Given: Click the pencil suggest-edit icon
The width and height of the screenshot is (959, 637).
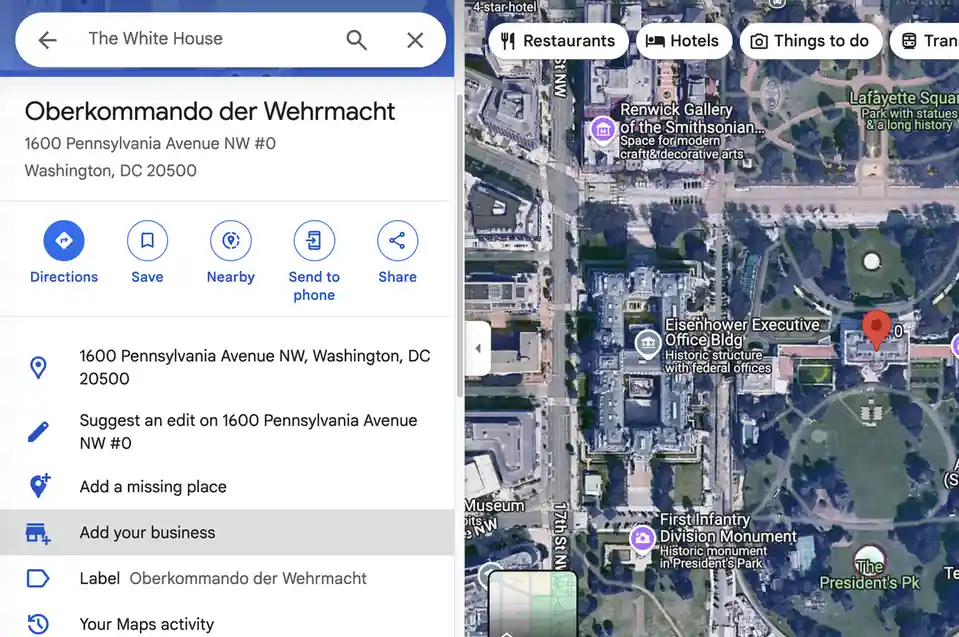Looking at the screenshot, I should [38, 432].
